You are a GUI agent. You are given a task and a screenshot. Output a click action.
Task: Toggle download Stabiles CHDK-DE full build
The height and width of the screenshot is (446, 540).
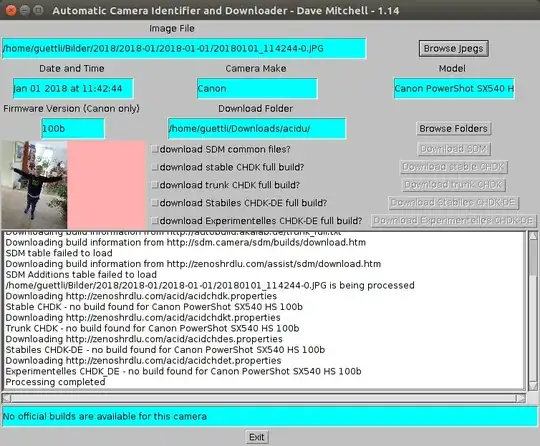pos(155,203)
